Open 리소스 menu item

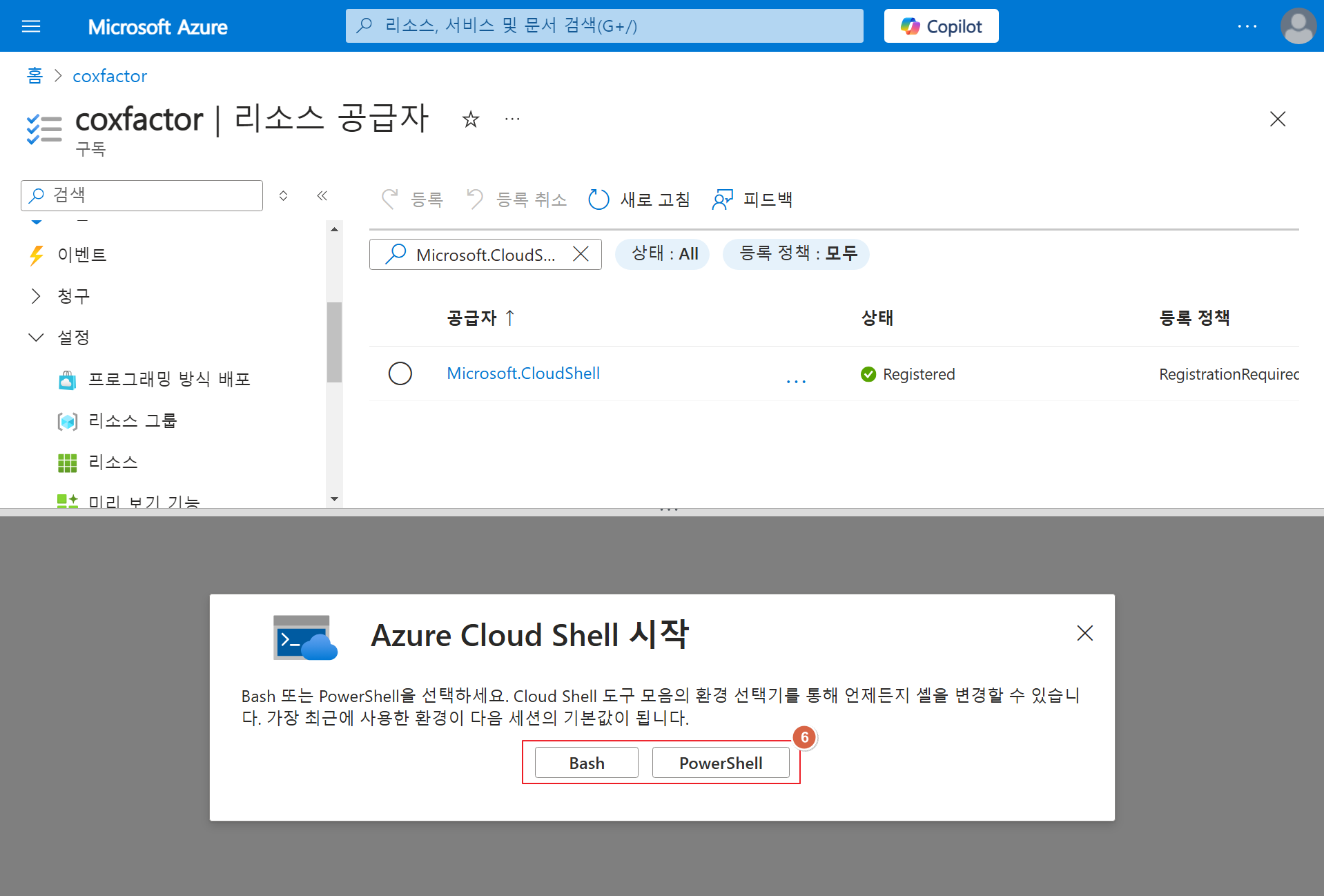click(113, 462)
